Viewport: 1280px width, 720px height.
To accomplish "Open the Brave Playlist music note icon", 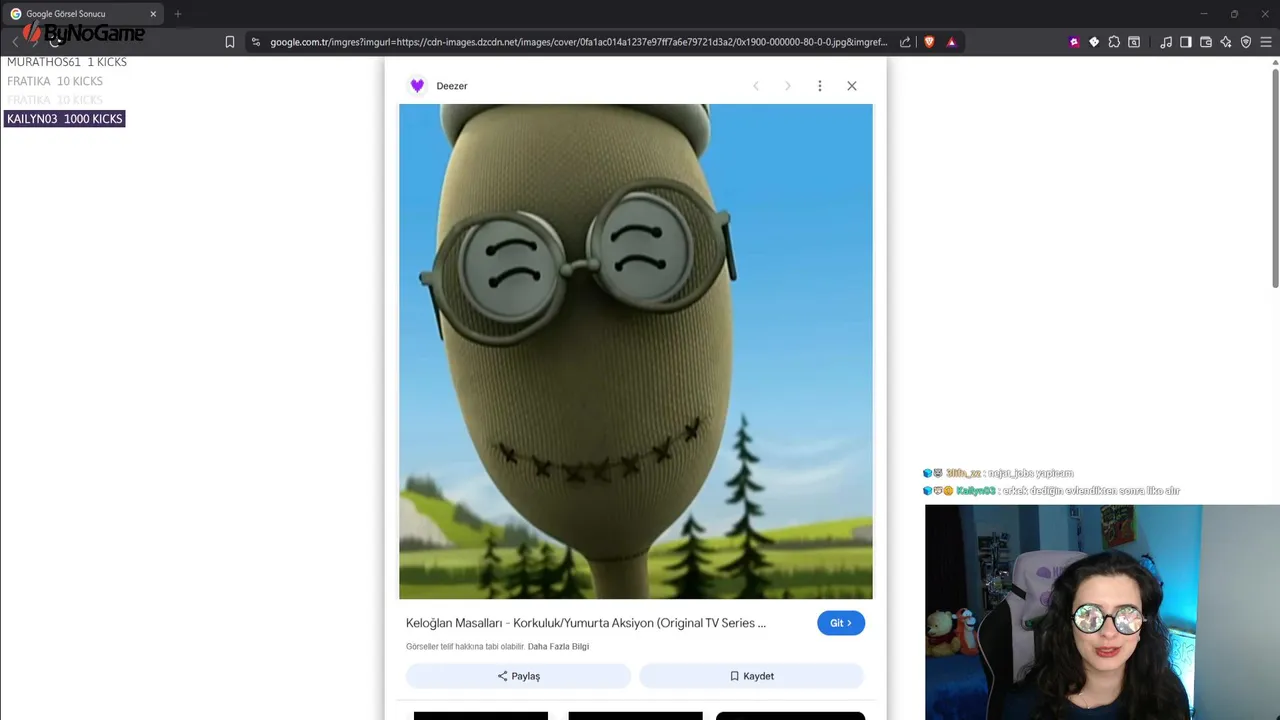I will (x=1166, y=42).
